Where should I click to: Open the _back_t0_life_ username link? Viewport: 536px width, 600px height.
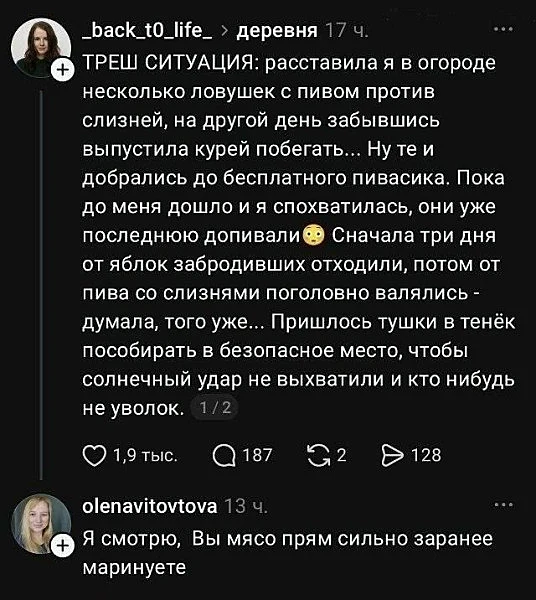coord(148,30)
